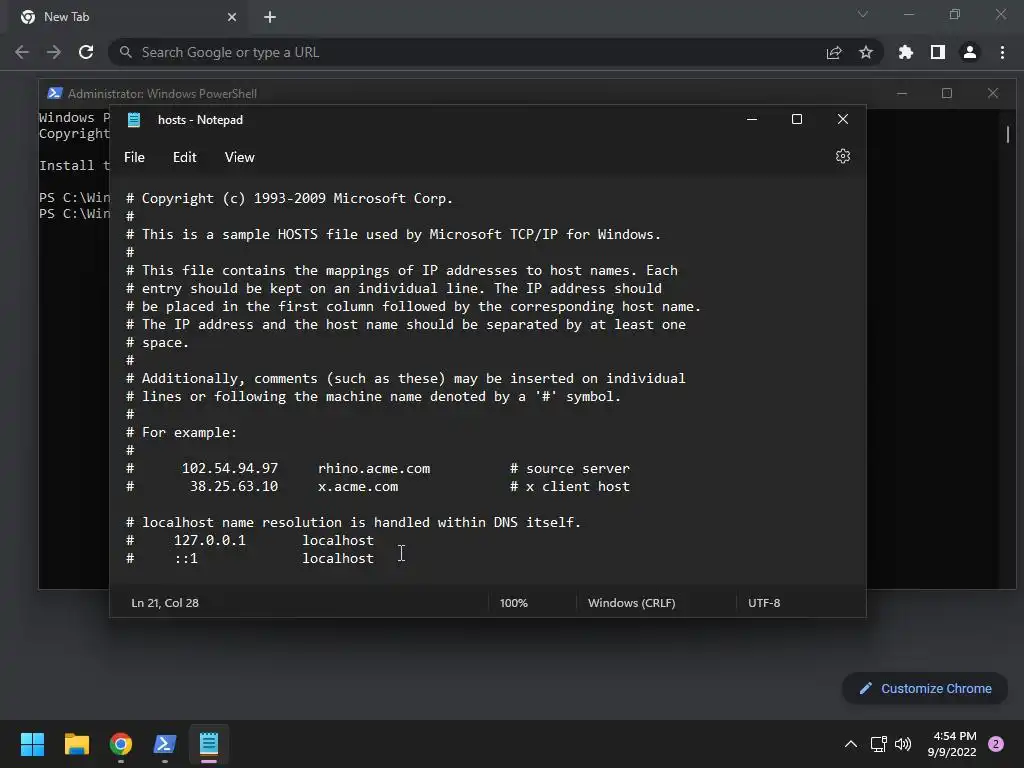Switch to Chrome from the taskbar
This screenshot has width=1024, height=768.
[121, 744]
